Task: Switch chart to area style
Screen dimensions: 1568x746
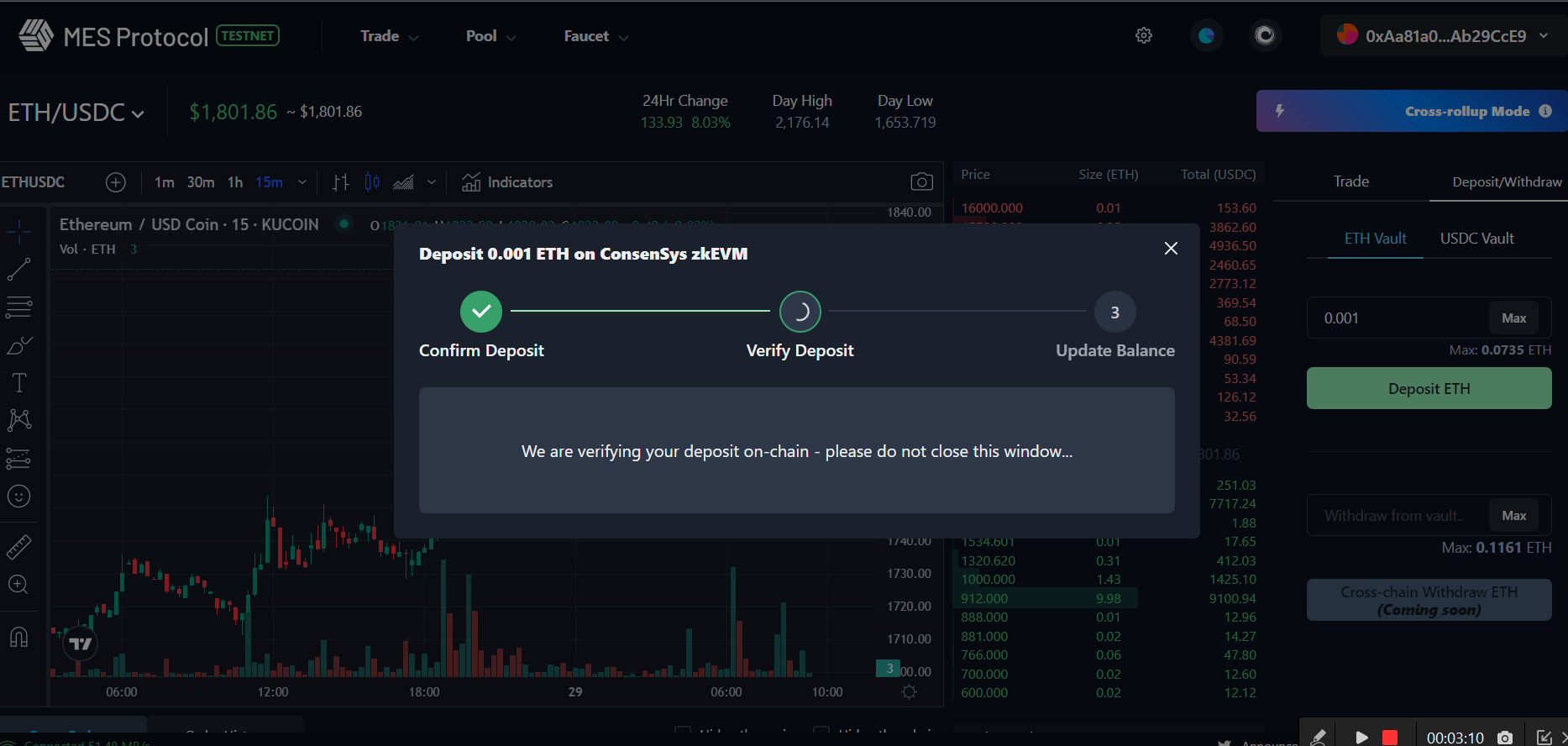Action: (404, 182)
